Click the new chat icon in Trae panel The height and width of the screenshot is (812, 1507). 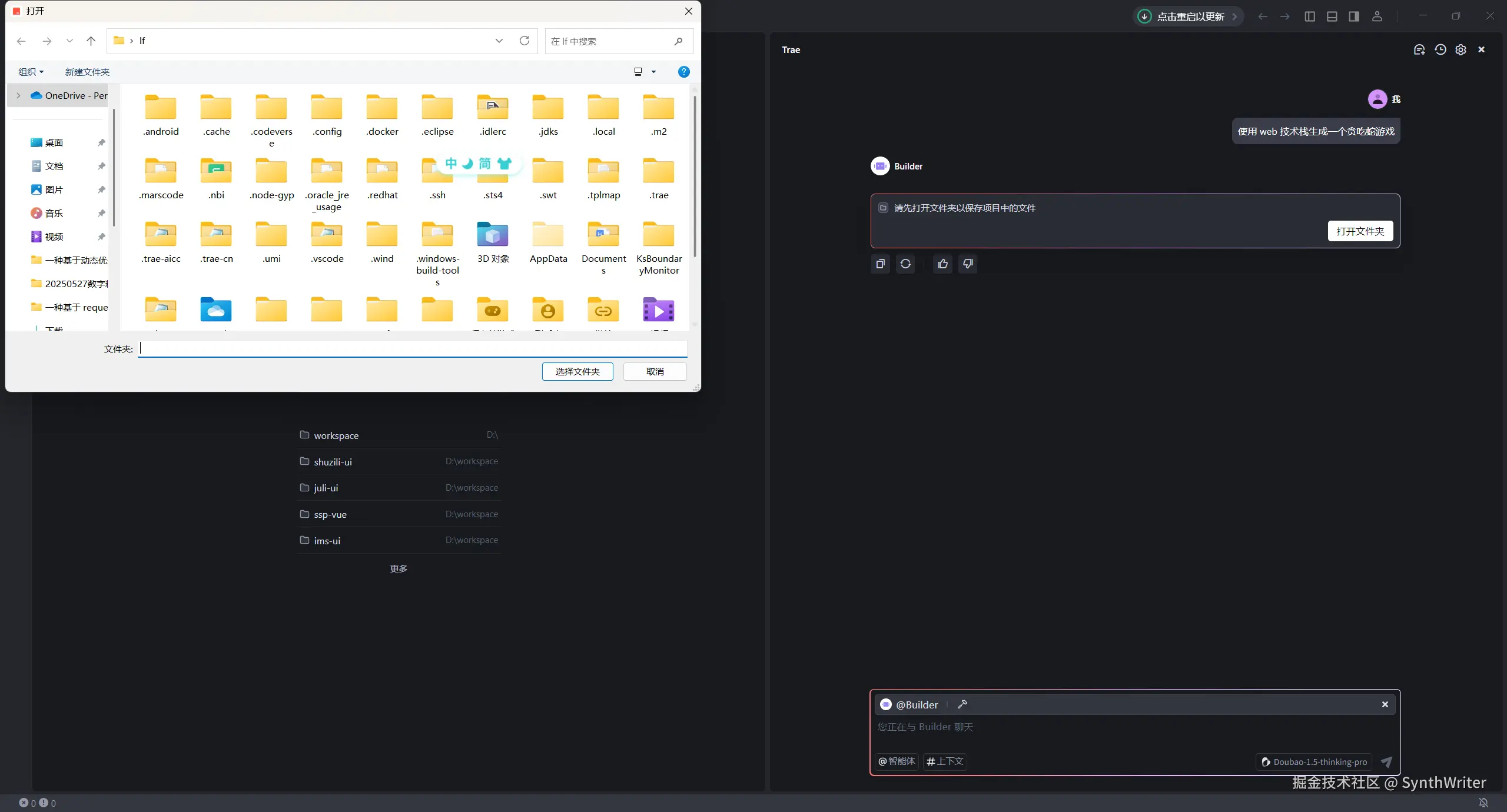coord(1419,50)
